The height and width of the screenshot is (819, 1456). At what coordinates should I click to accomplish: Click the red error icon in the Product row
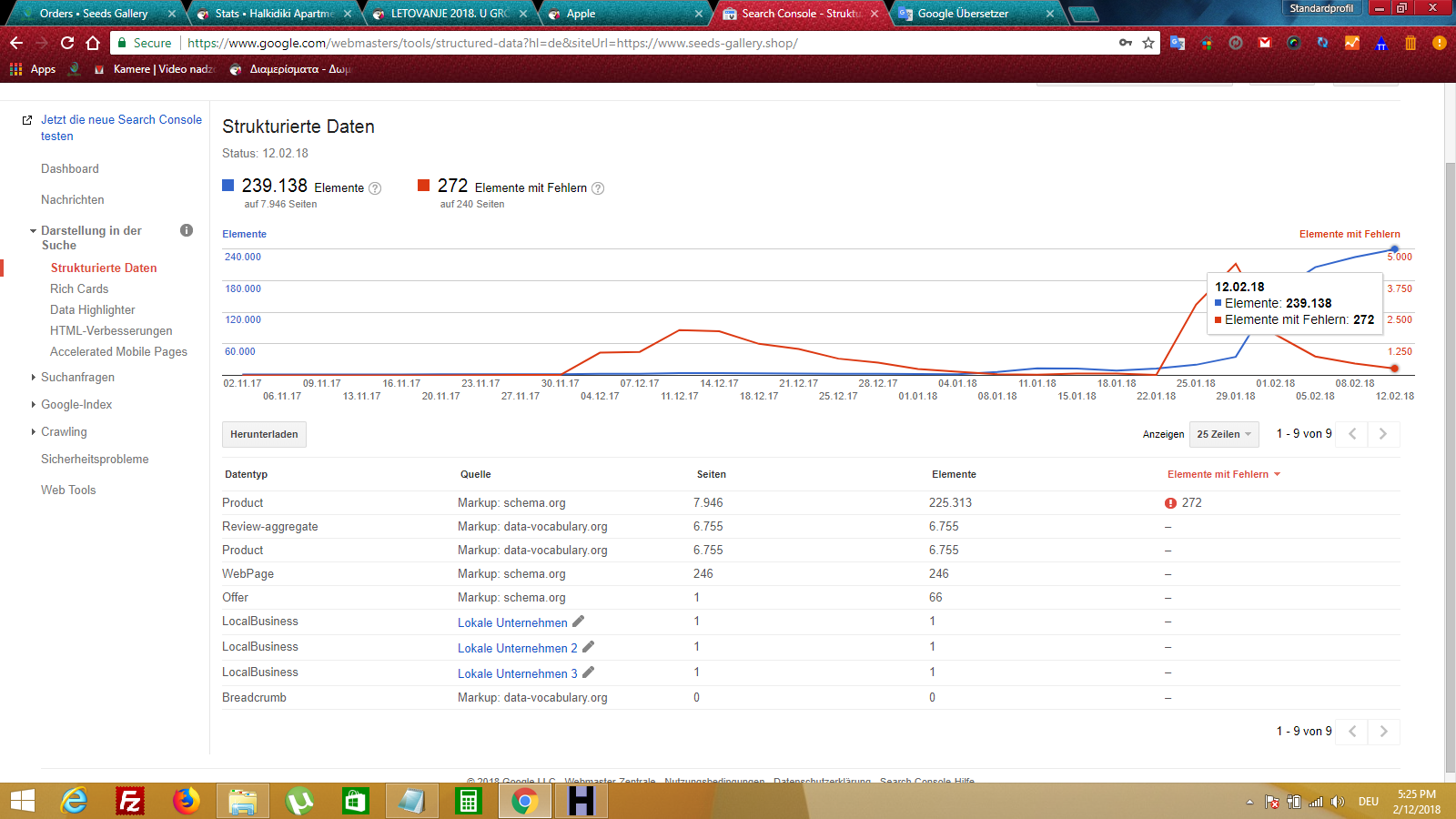pos(1170,503)
